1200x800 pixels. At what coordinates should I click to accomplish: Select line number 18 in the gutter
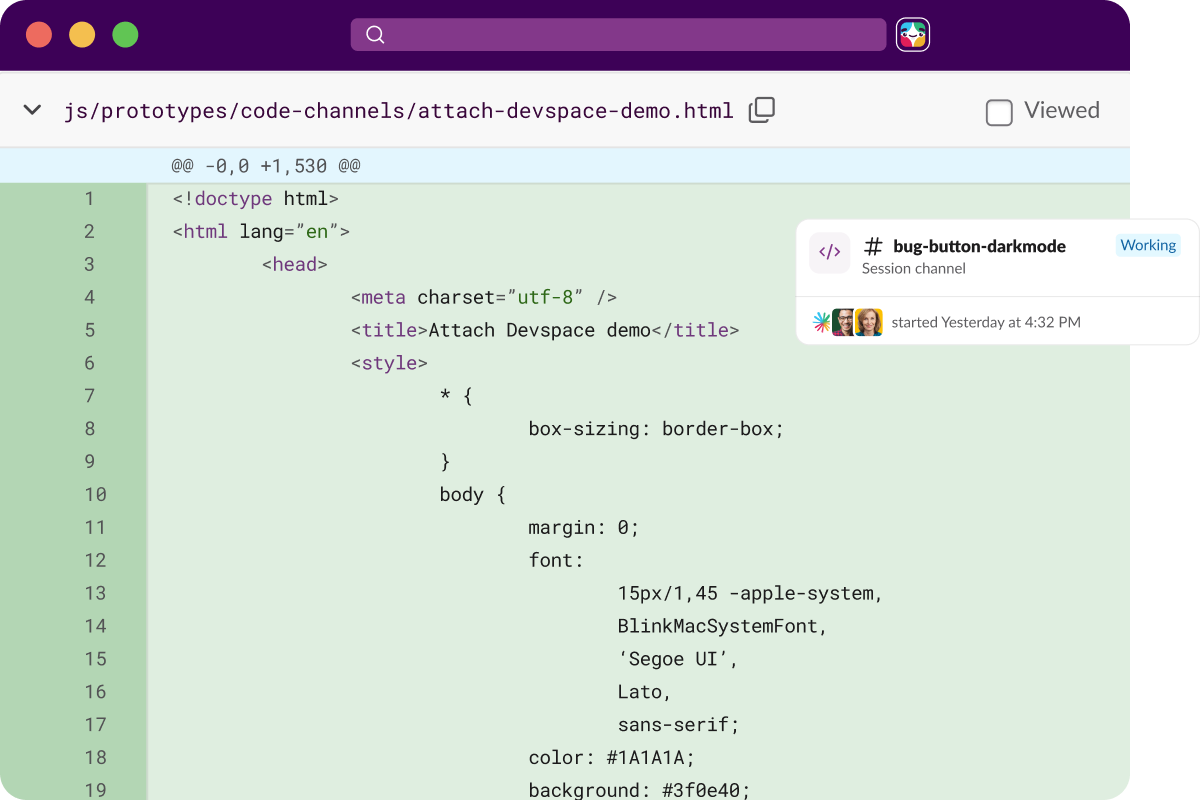coord(95,757)
